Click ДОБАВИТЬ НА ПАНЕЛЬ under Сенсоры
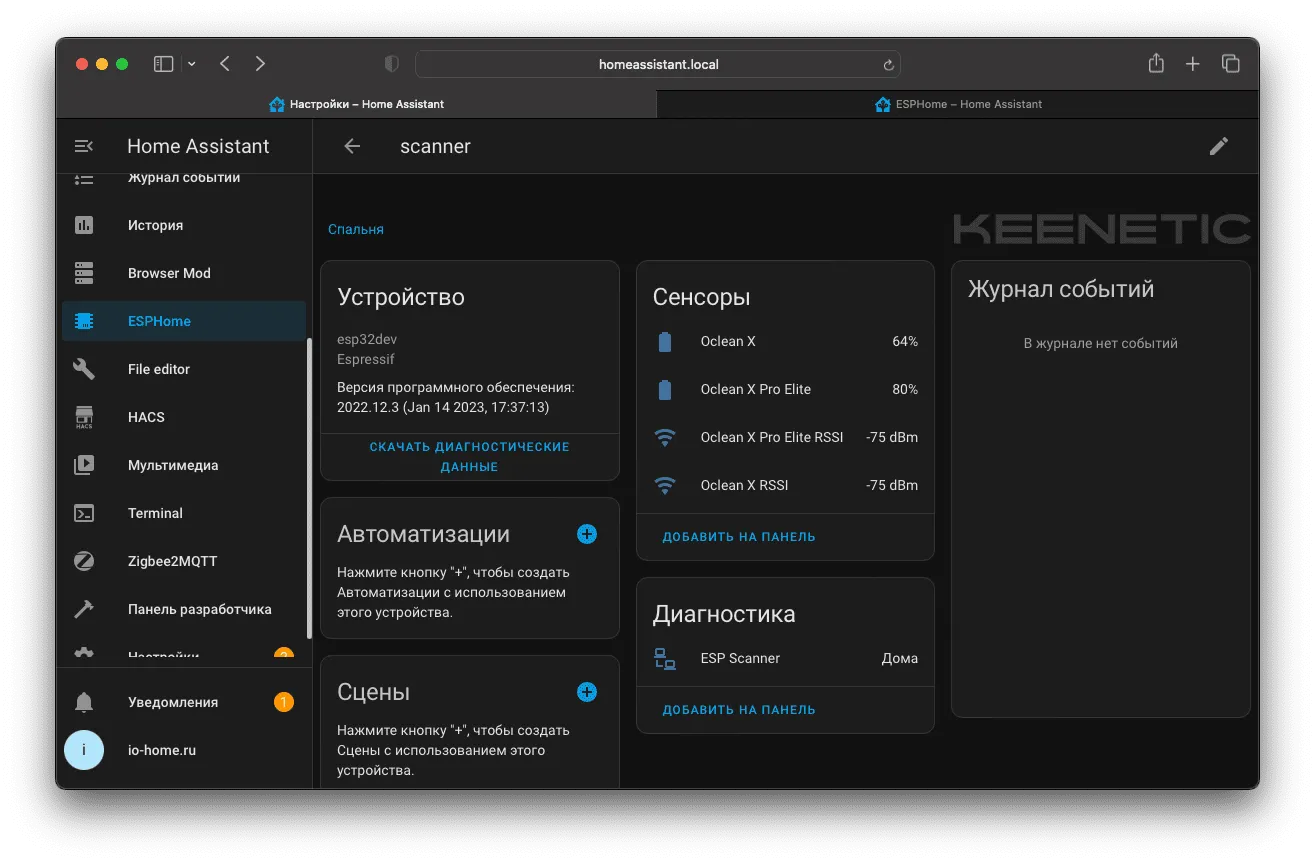This screenshot has width=1315, height=863. (739, 537)
